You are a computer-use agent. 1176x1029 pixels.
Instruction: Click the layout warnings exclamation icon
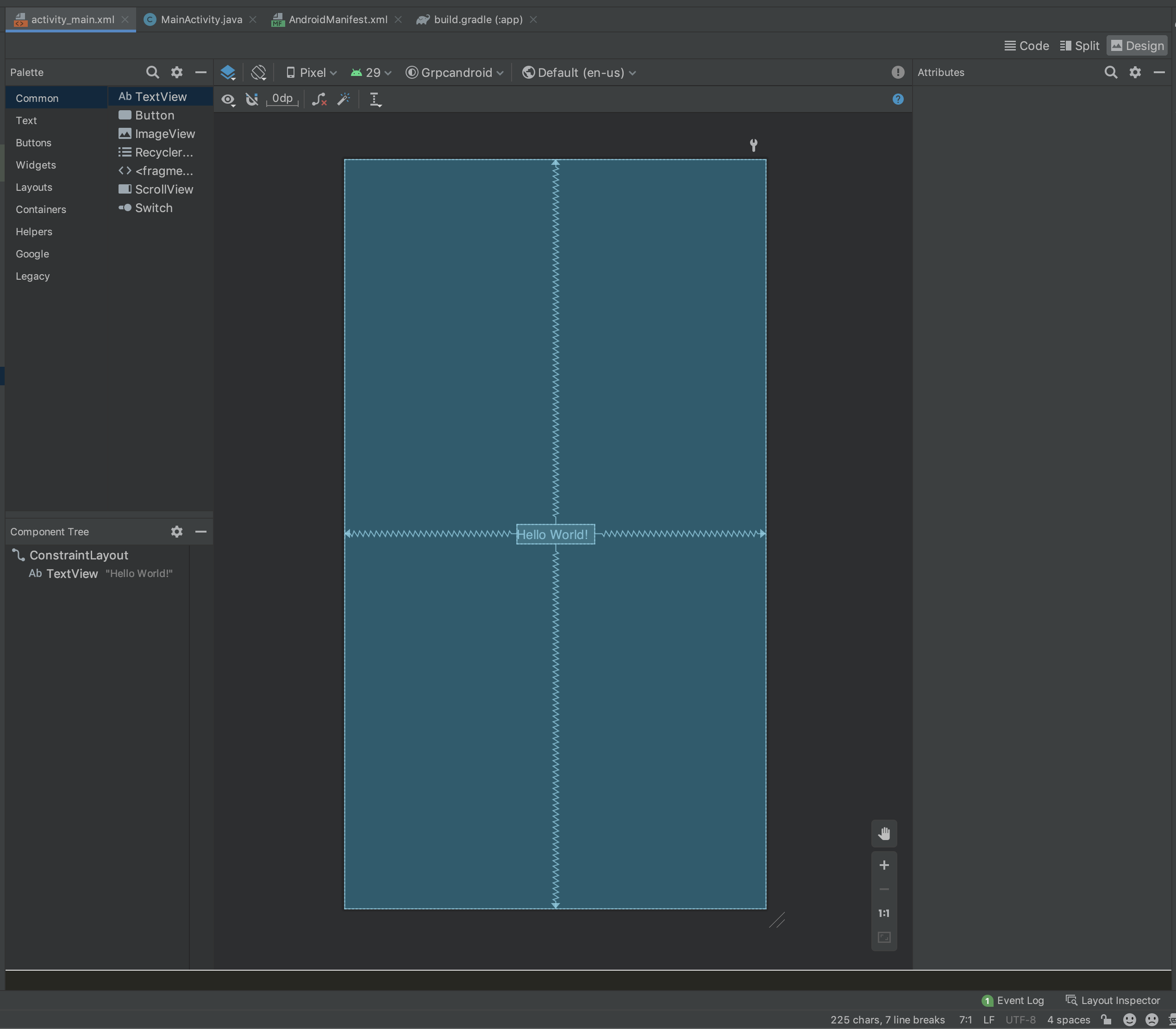pos(898,72)
